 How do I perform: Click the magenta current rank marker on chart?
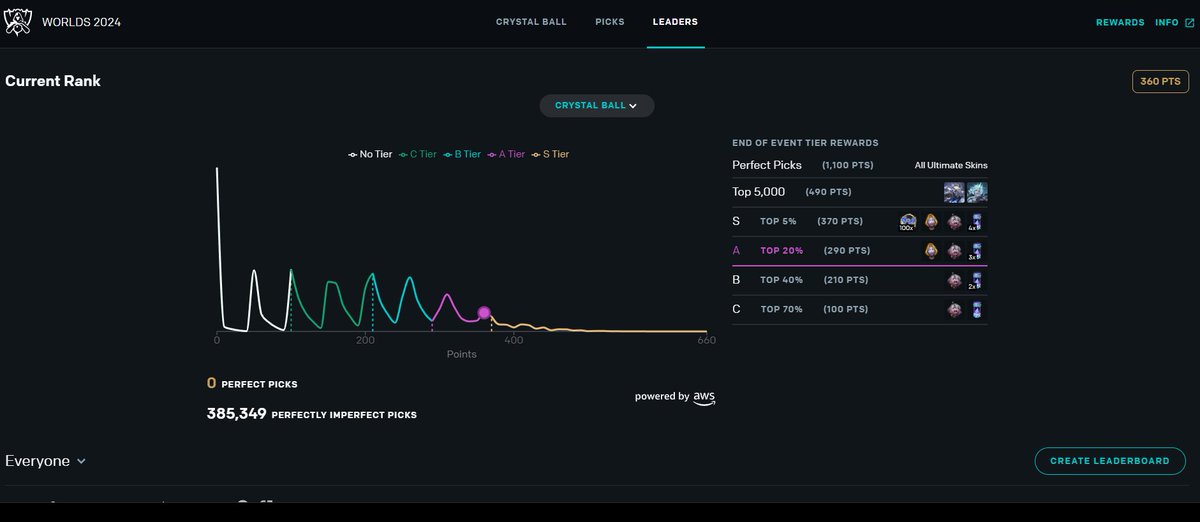point(484,313)
